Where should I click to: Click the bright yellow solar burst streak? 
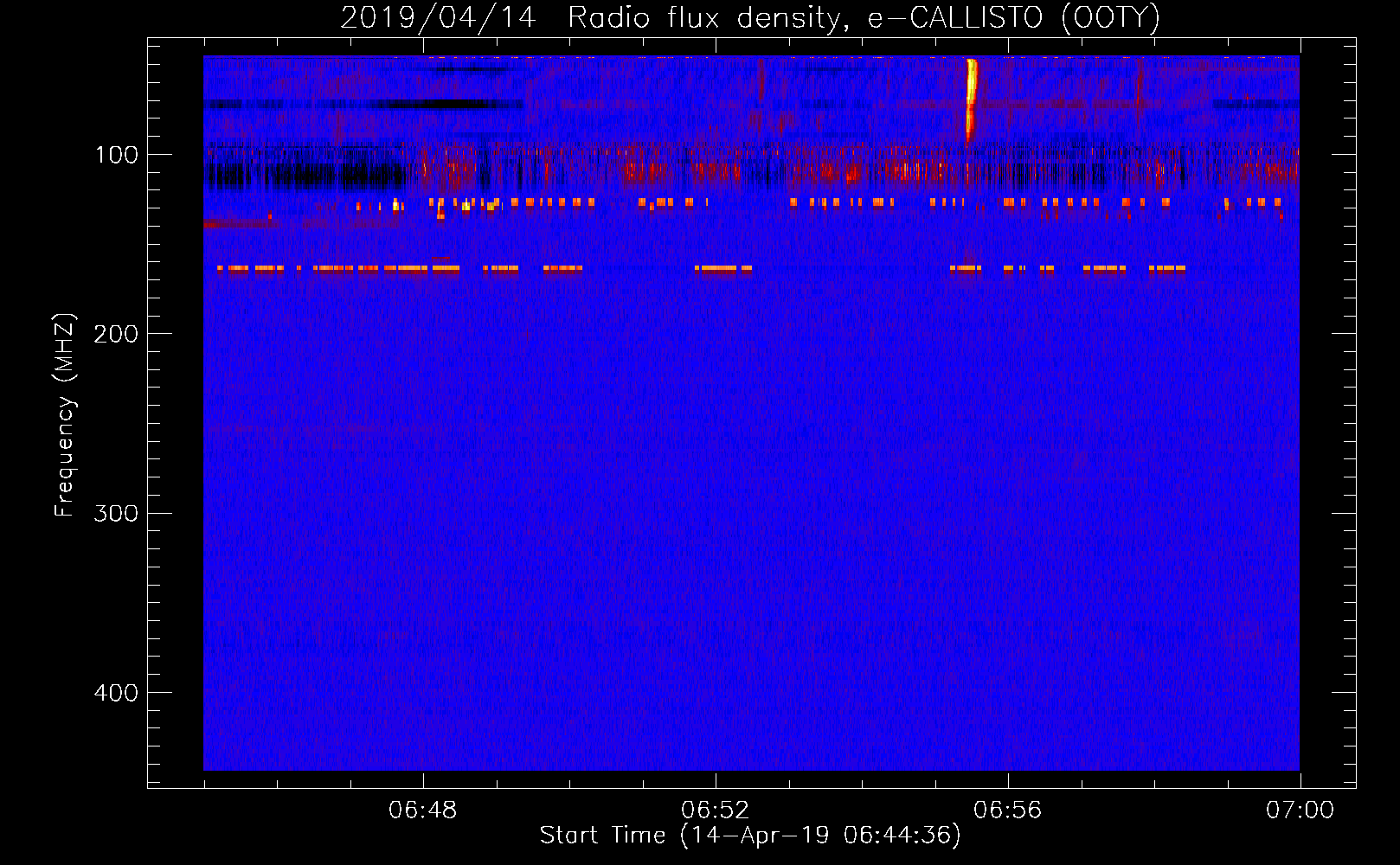click(x=970, y=99)
